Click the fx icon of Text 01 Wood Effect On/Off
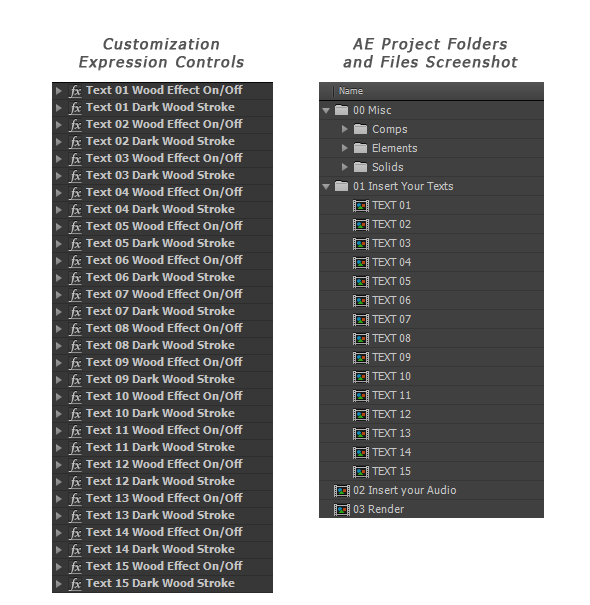Viewport: 590px width, 605px height. coord(75,91)
